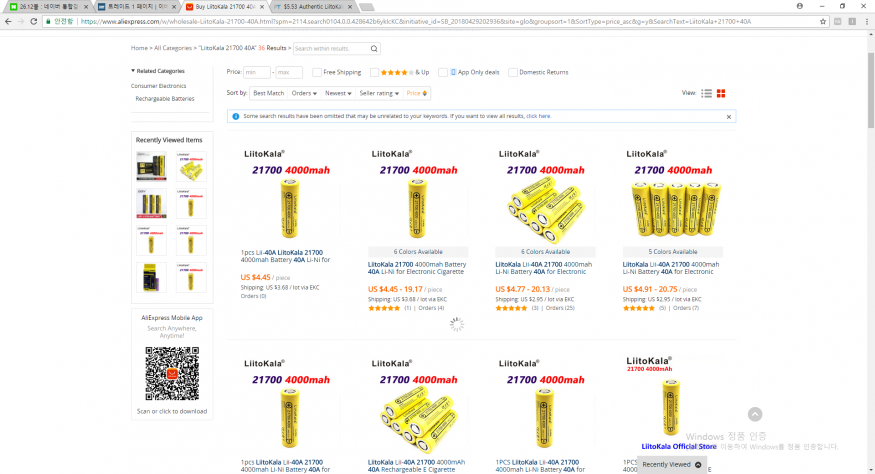Reload the page in the browser

[33, 21]
